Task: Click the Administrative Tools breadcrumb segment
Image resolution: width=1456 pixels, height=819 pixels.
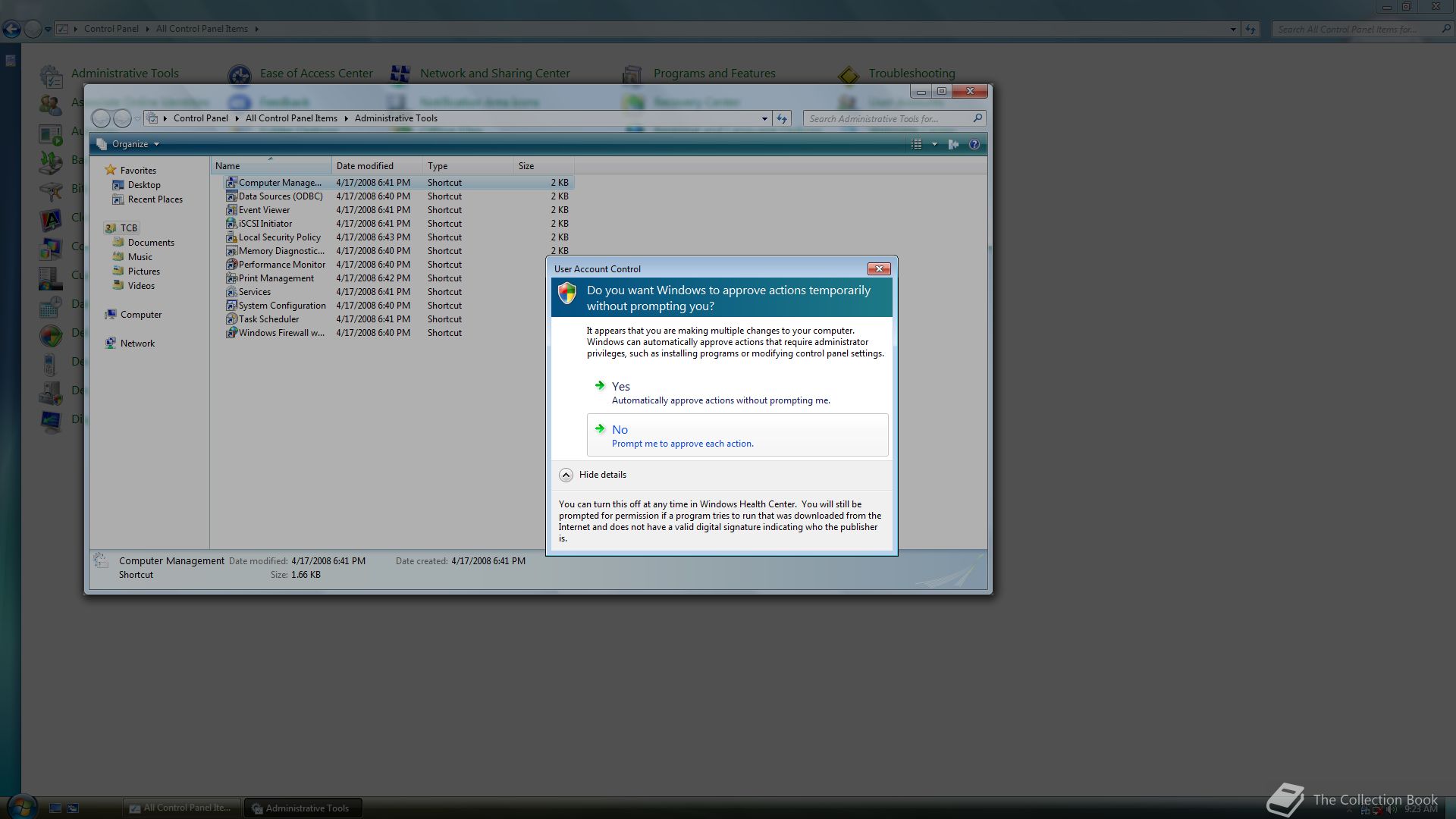Action: pos(396,118)
